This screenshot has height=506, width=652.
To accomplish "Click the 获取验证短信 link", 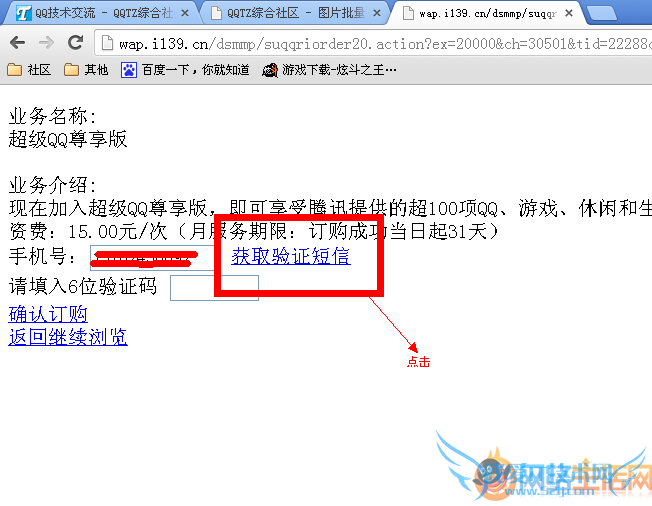I will pyautogui.click(x=291, y=256).
